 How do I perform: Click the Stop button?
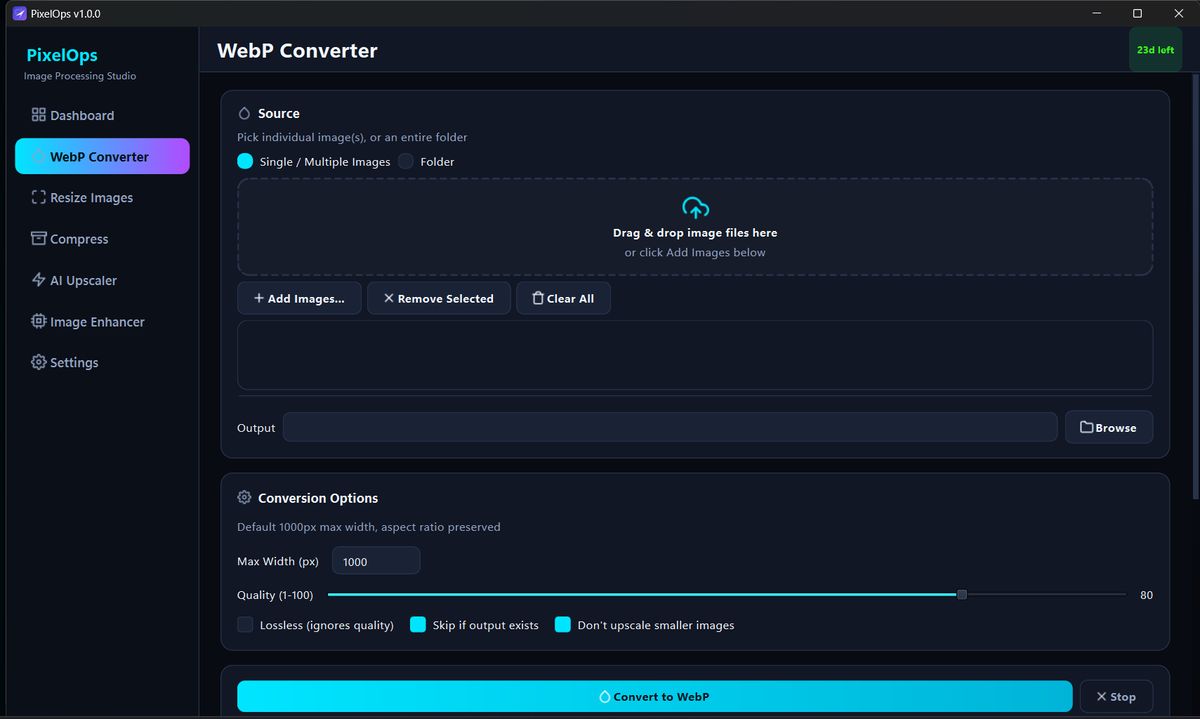pyautogui.click(x=1116, y=696)
